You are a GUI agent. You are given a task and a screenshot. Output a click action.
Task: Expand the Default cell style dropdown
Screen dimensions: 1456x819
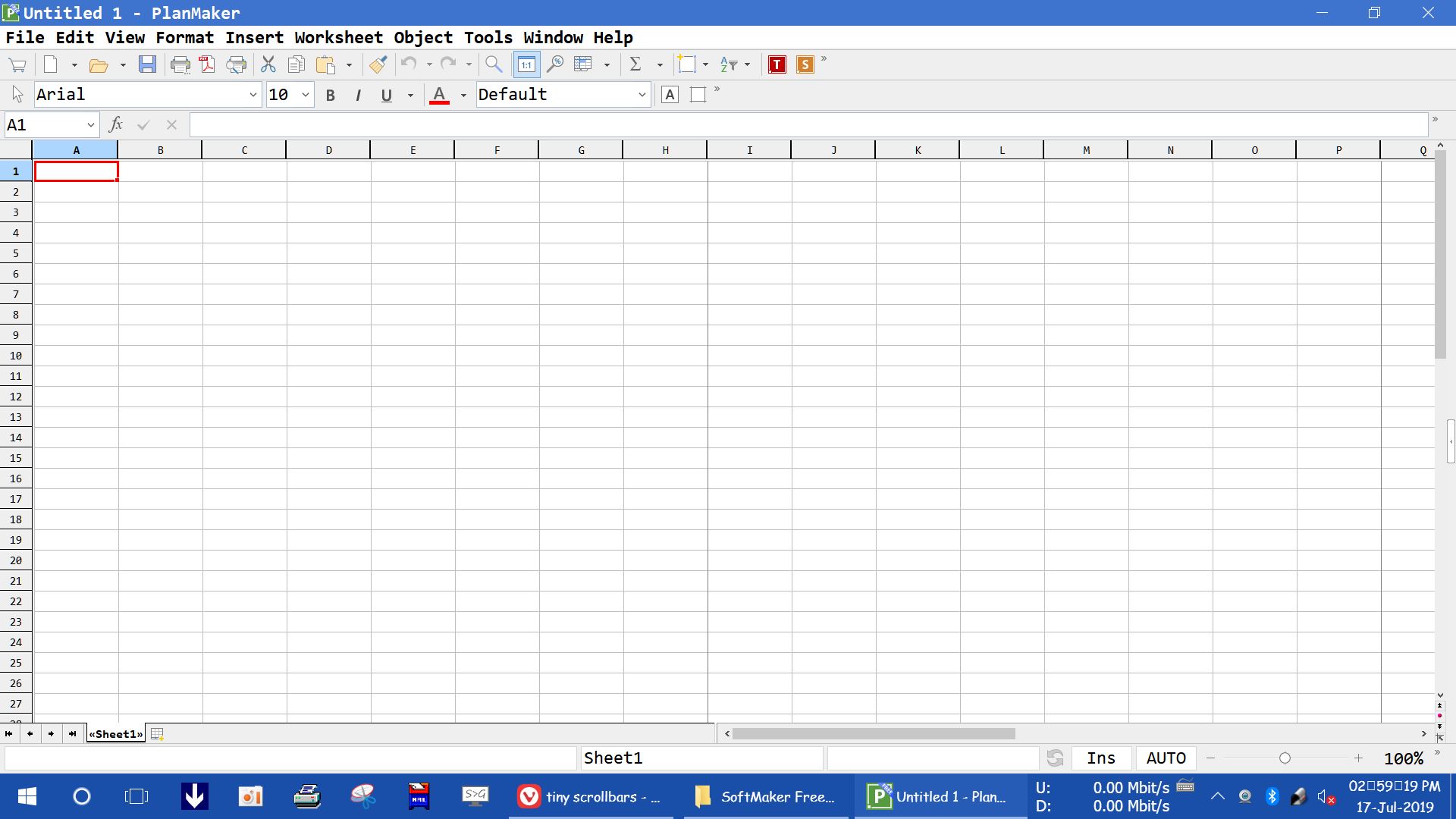coord(642,95)
